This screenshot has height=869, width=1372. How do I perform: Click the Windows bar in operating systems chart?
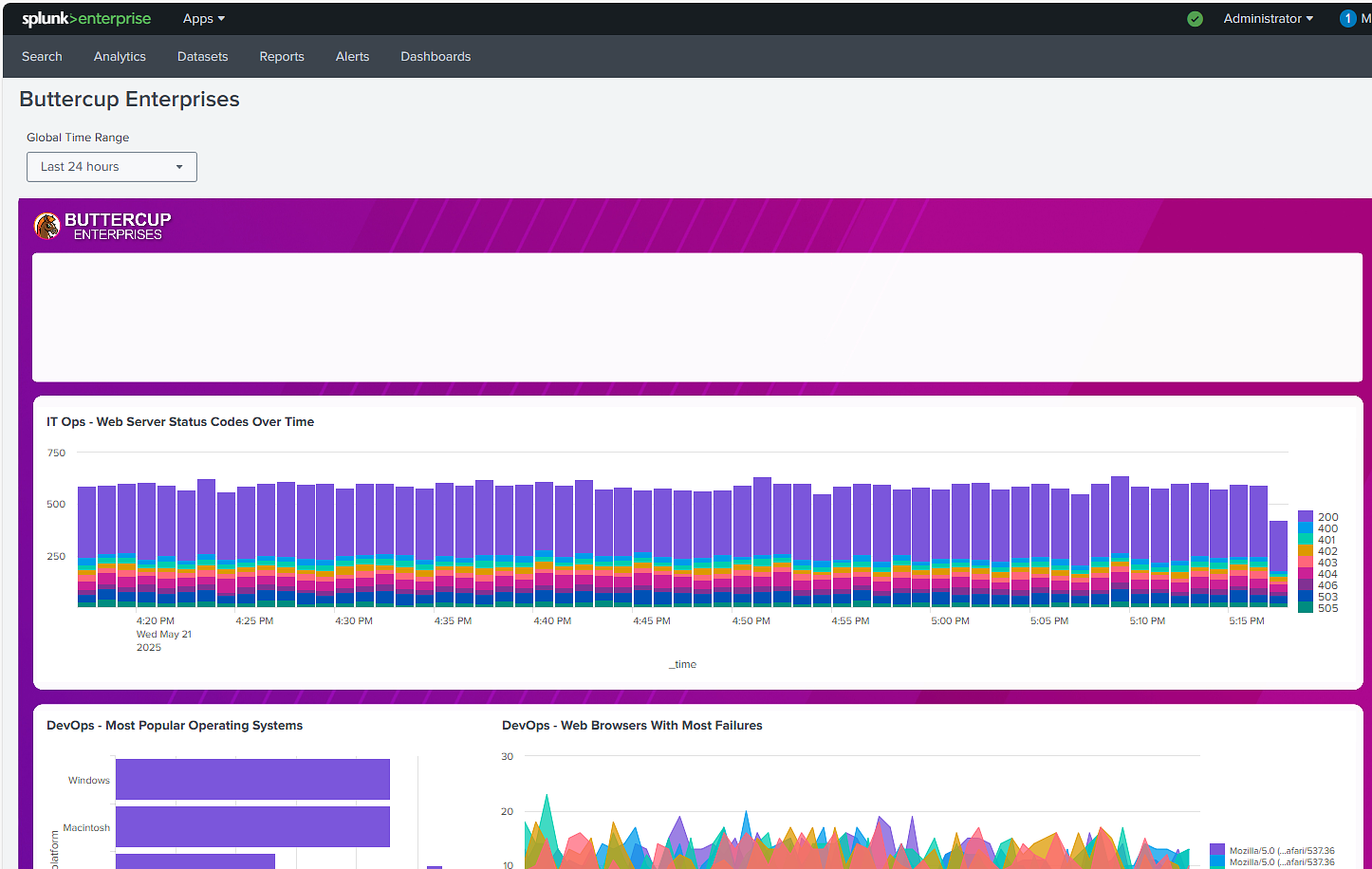(x=252, y=779)
